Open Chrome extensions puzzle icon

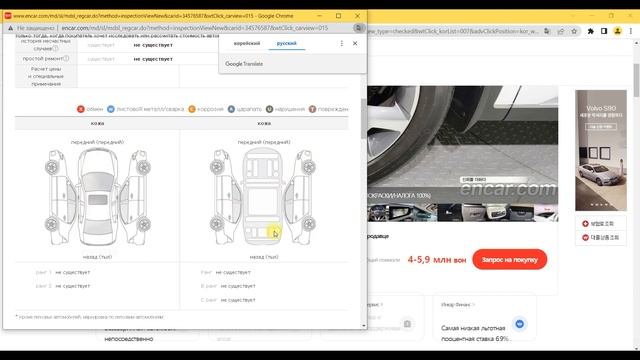click(591, 31)
